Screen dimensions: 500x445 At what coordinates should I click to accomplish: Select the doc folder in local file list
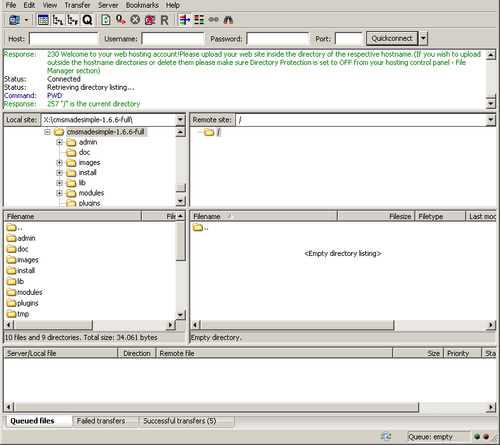coord(17,249)
